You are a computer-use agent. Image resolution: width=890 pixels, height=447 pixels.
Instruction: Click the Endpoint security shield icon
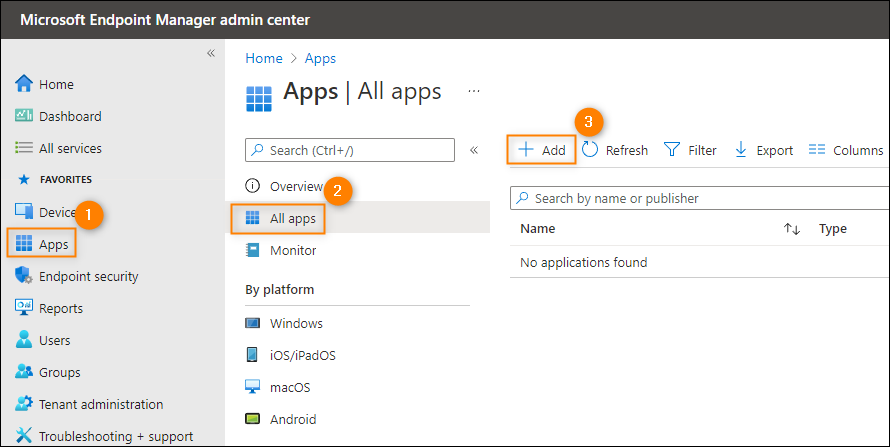tap(24, 276)
